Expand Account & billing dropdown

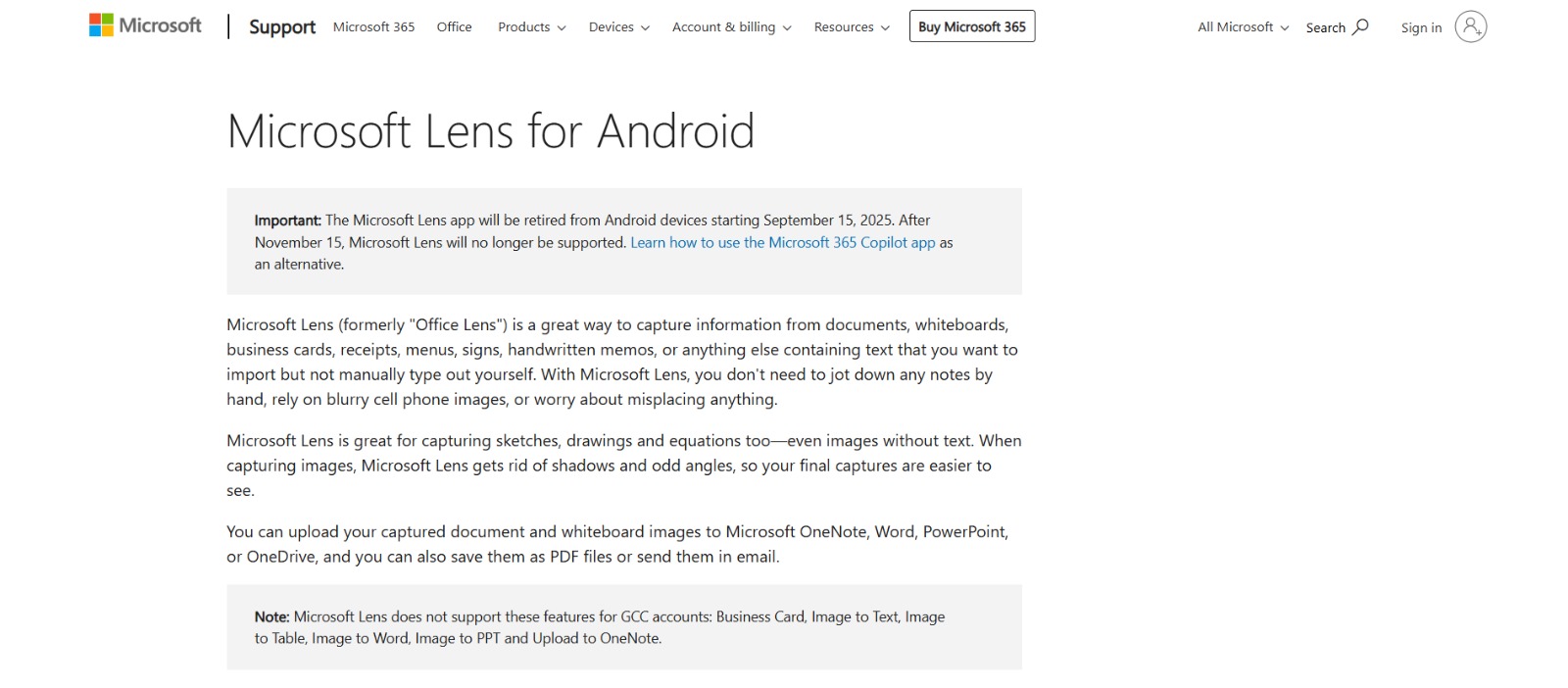pos(731,26)
